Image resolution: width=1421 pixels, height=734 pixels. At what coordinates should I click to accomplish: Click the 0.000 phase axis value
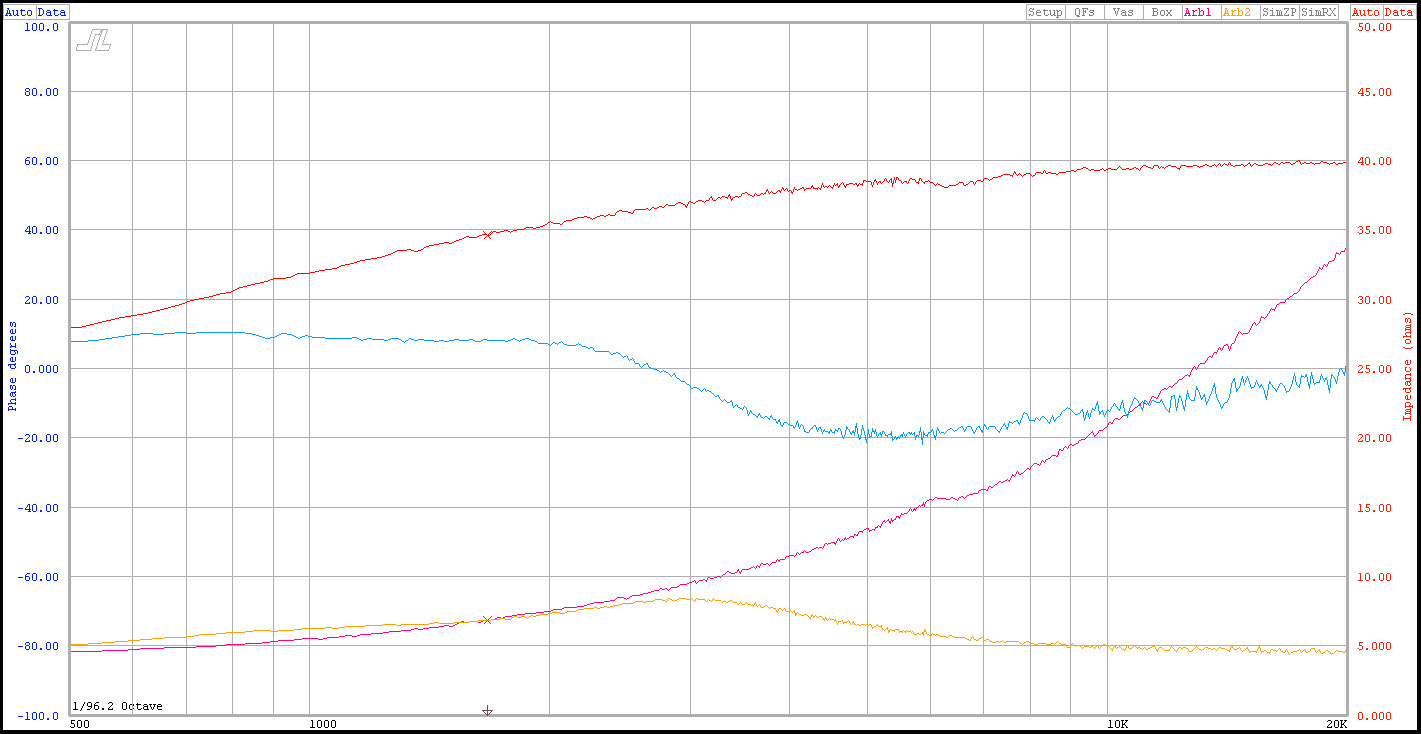tap(41, 369)
